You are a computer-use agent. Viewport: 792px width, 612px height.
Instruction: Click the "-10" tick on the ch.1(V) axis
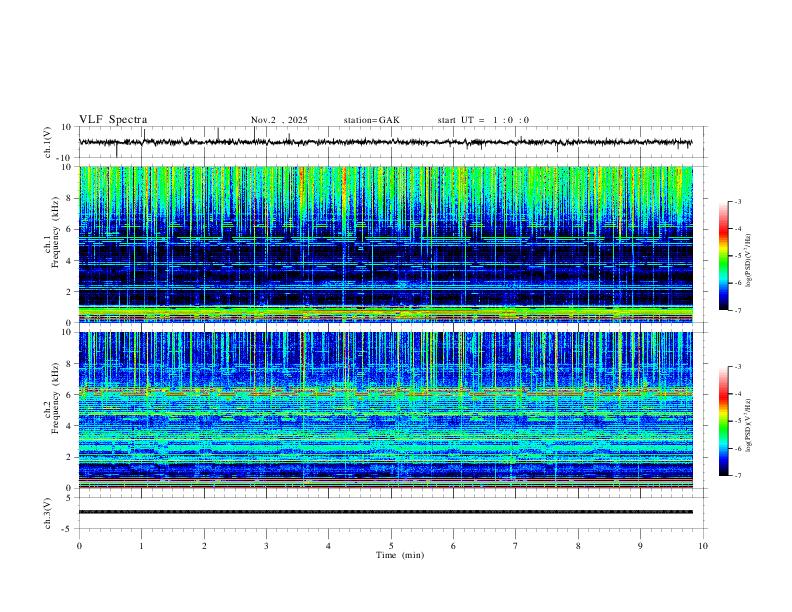(66, 158)
